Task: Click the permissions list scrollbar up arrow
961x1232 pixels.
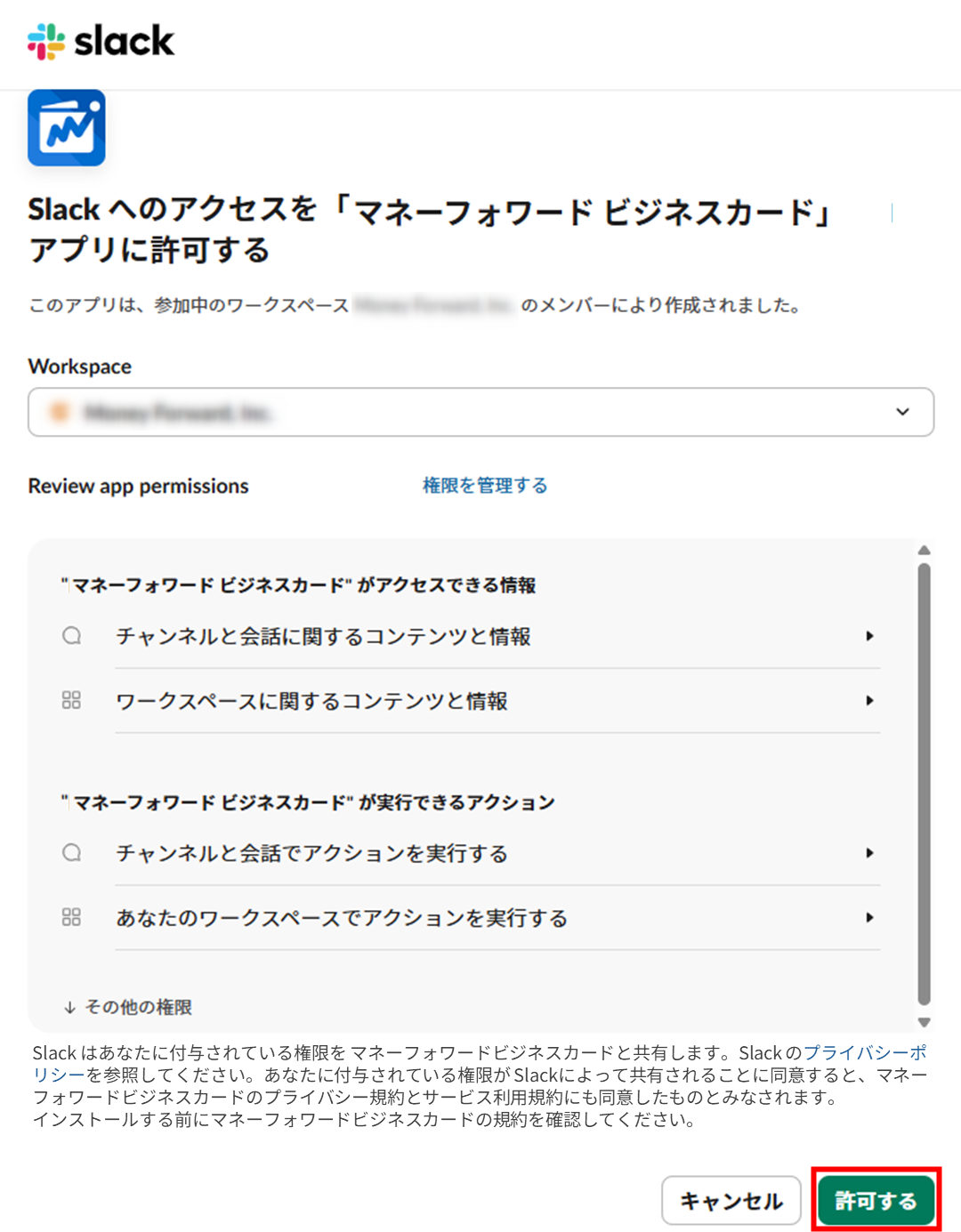Action: pos(924,551)
